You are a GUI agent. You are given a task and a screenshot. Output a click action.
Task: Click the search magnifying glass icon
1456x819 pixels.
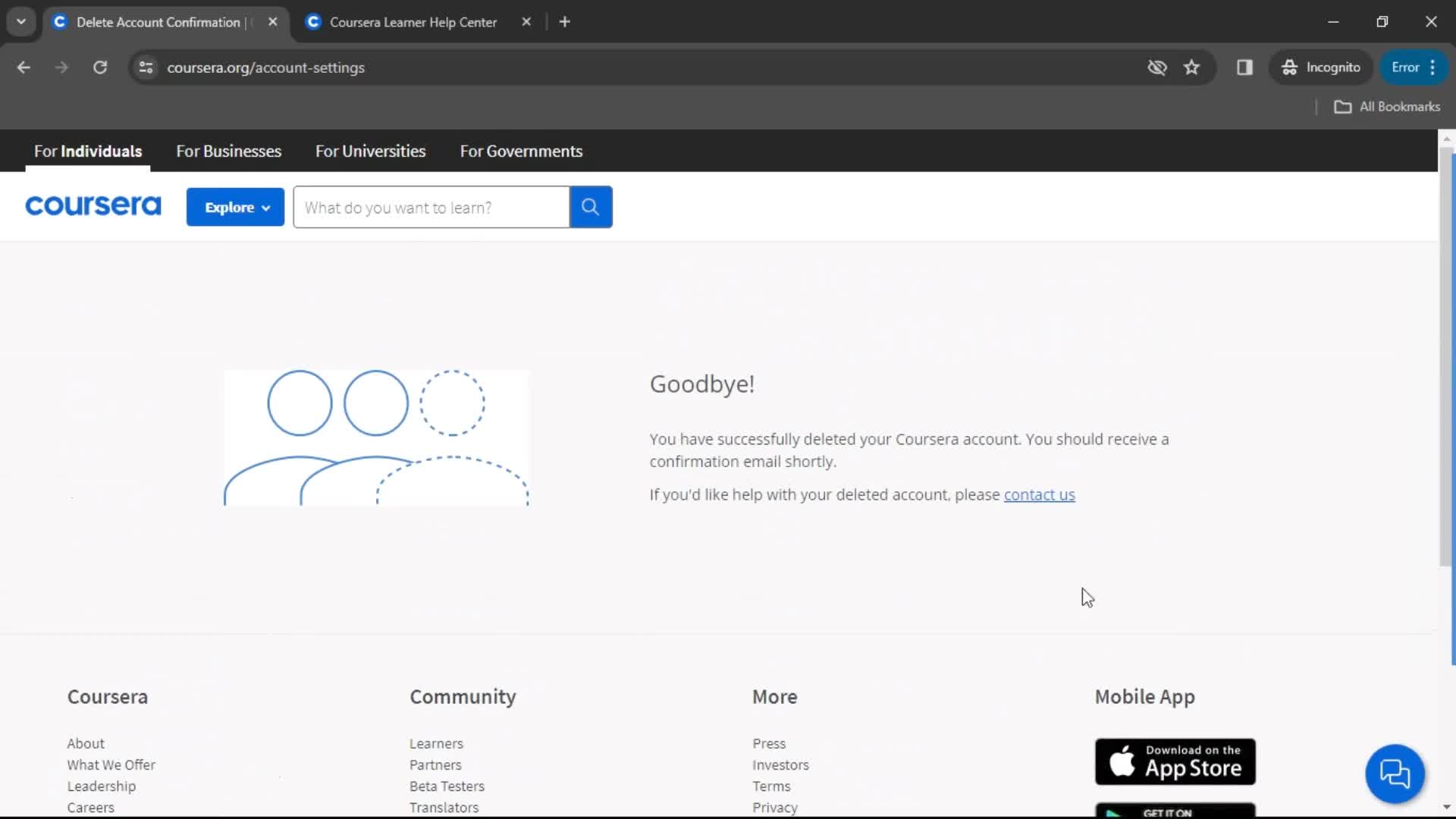coord(590,207)
